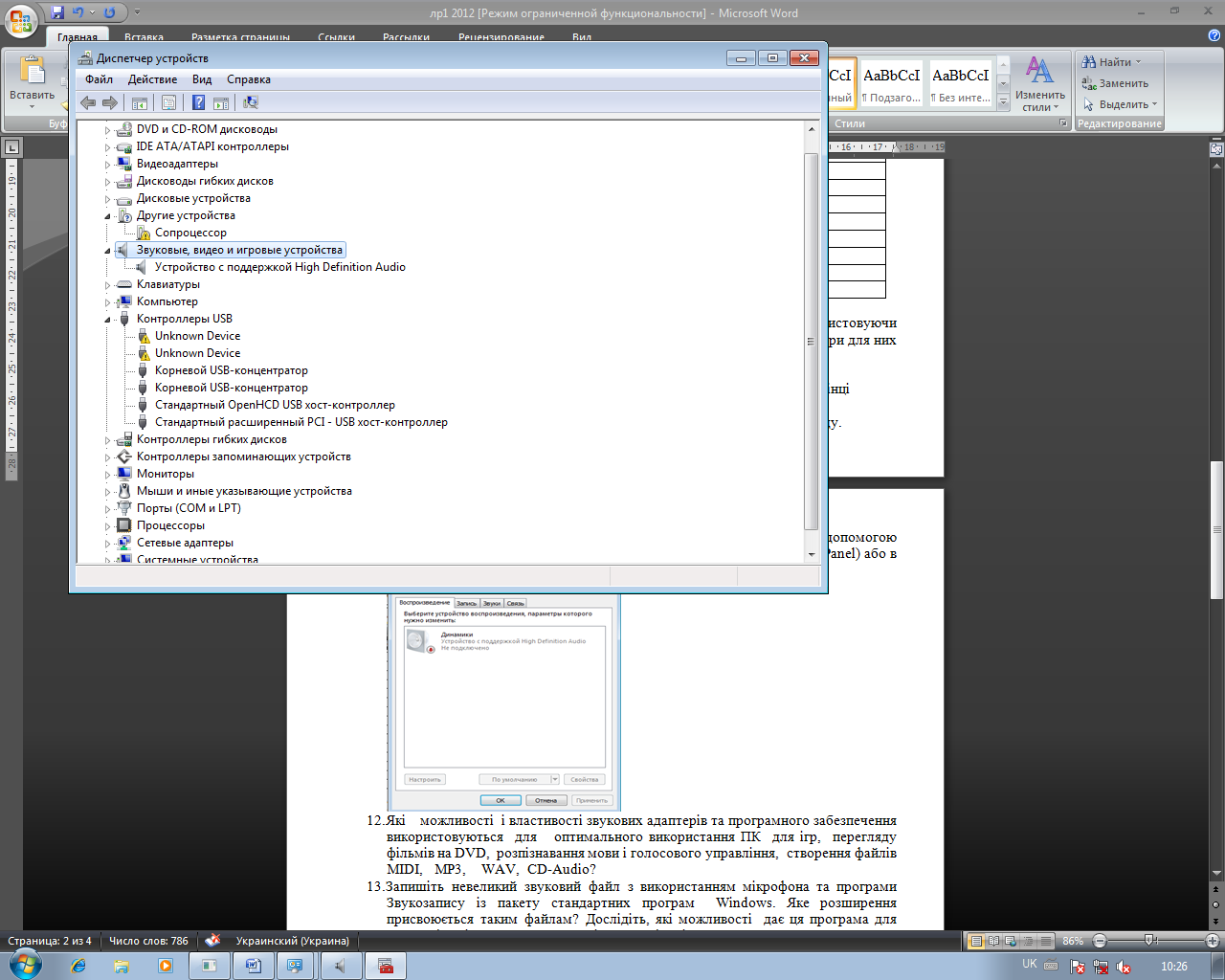This screenshot has width=1225, height=980.
Task: Expand IDE ATA/ATAPI контроллеры node
Action: click(108, 147)
